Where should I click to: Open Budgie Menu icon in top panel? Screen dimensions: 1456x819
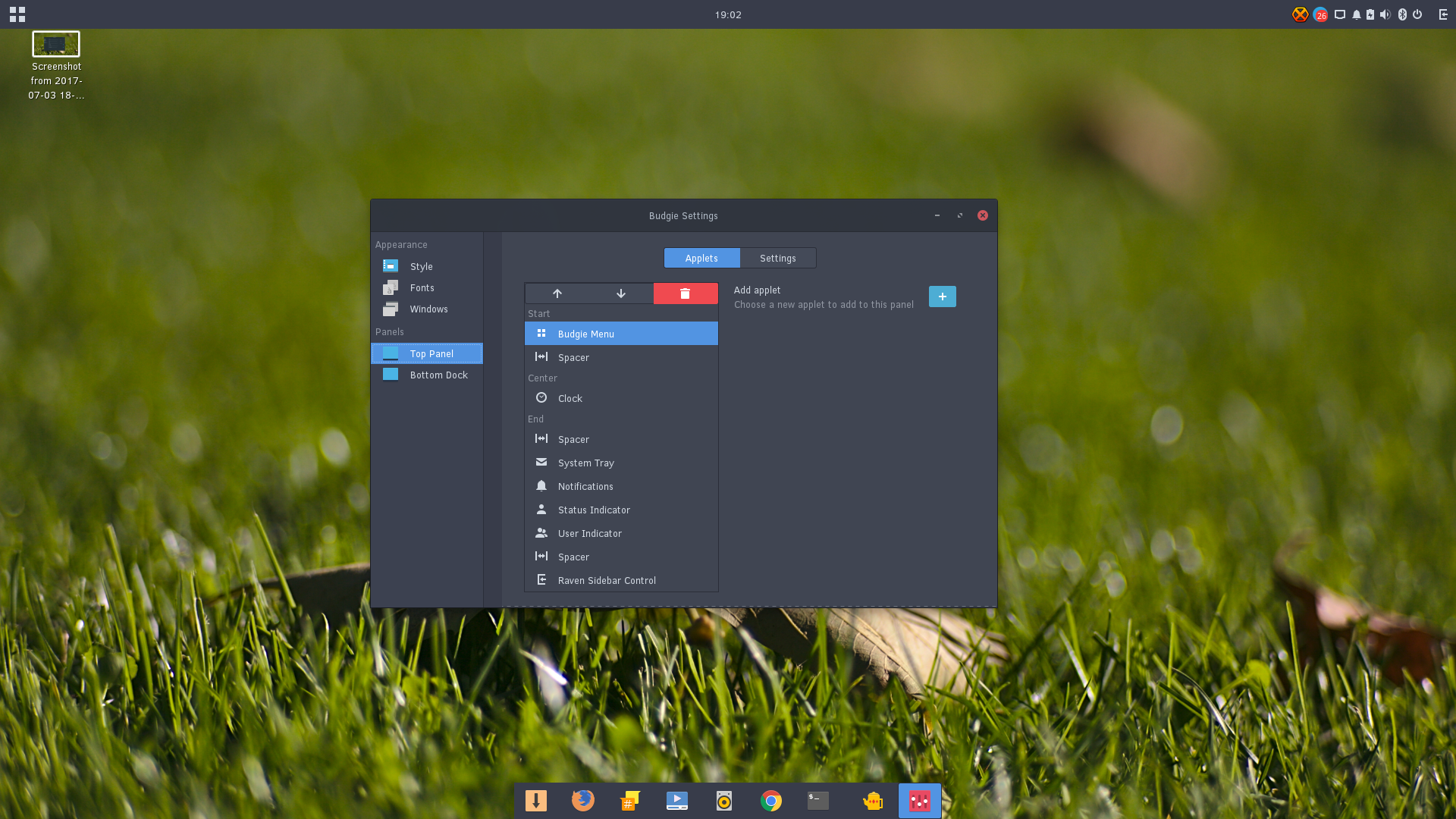[17, 14]
